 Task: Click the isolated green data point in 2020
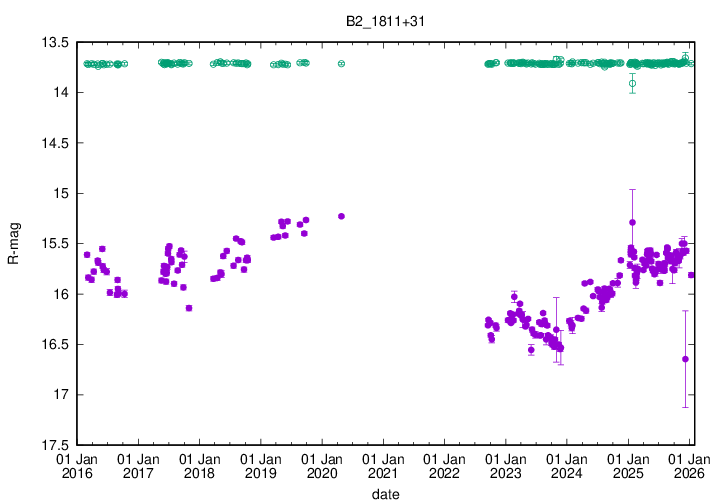(x=341, y=64)
